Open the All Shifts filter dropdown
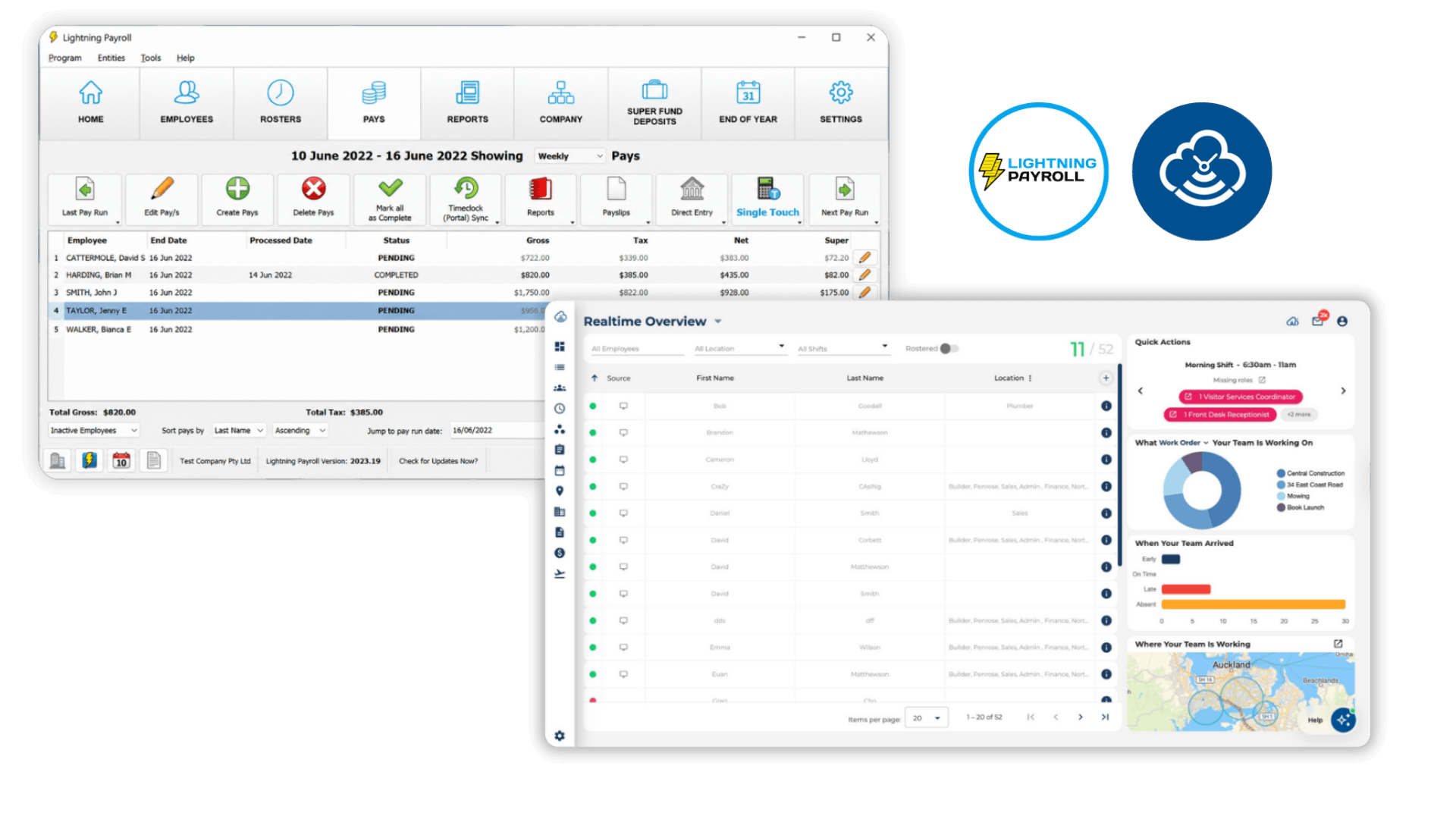Viewport: 1456px width, 819px height. [843, 349]
